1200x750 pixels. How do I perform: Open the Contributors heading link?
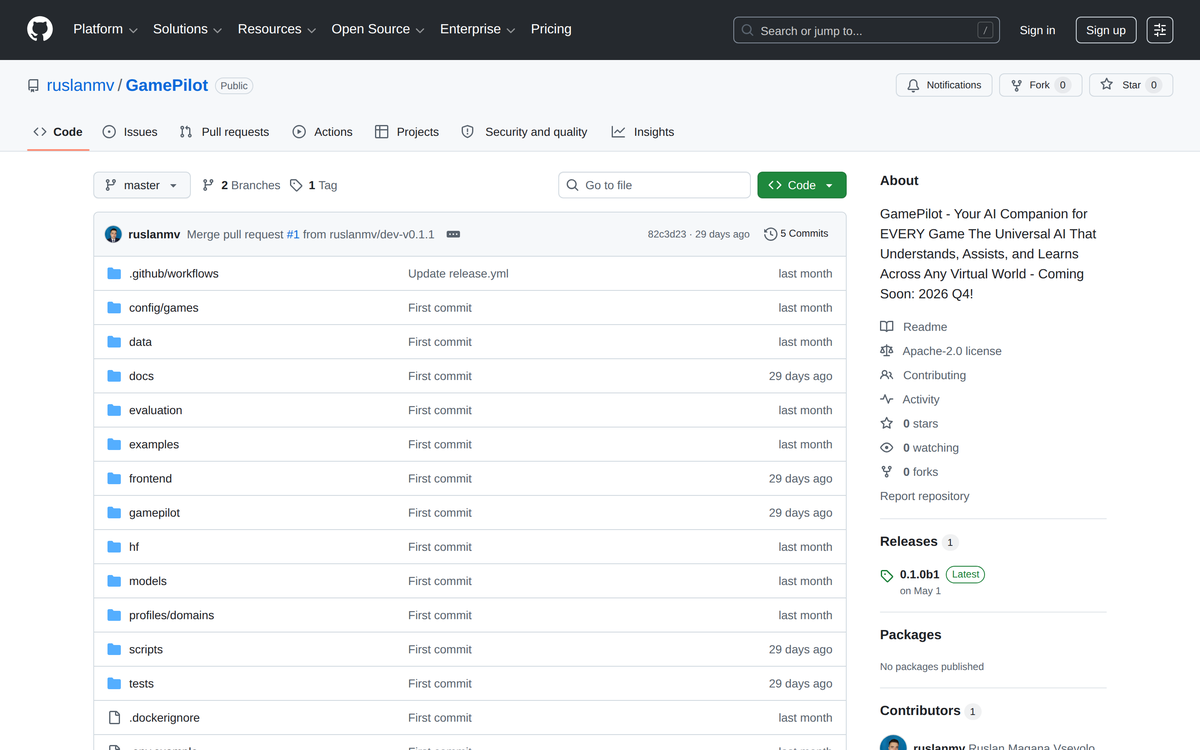click(930, 711)
